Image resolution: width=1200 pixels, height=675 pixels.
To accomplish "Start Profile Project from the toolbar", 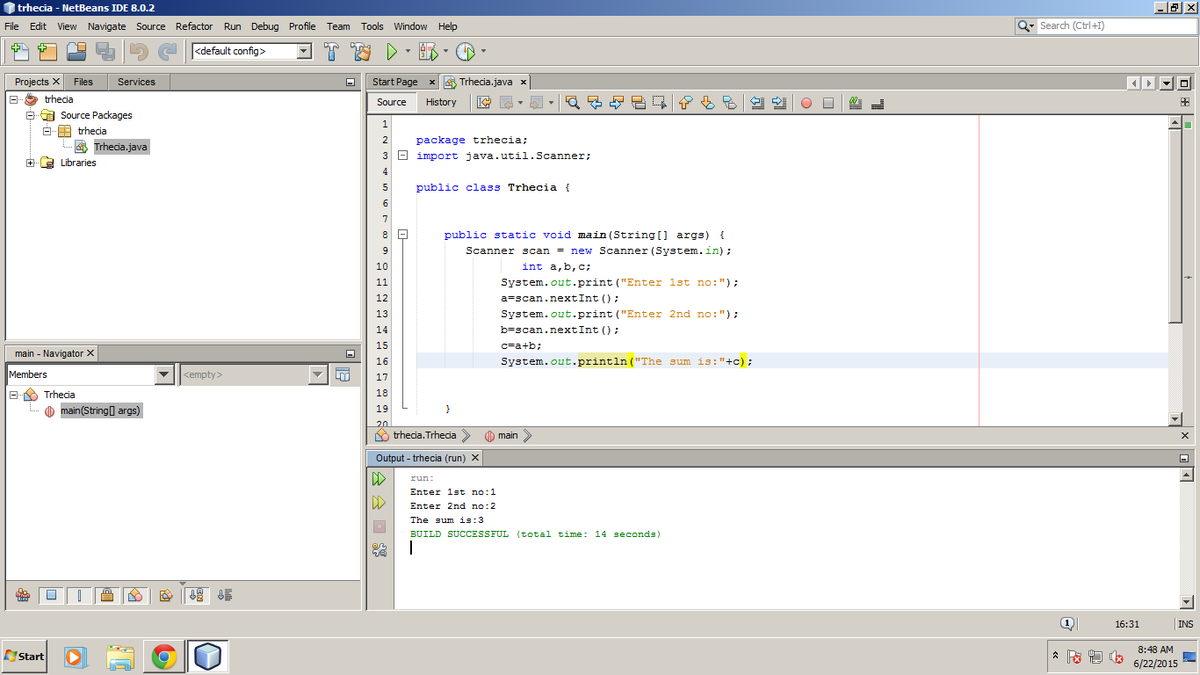I will click(x=465, y=51).
